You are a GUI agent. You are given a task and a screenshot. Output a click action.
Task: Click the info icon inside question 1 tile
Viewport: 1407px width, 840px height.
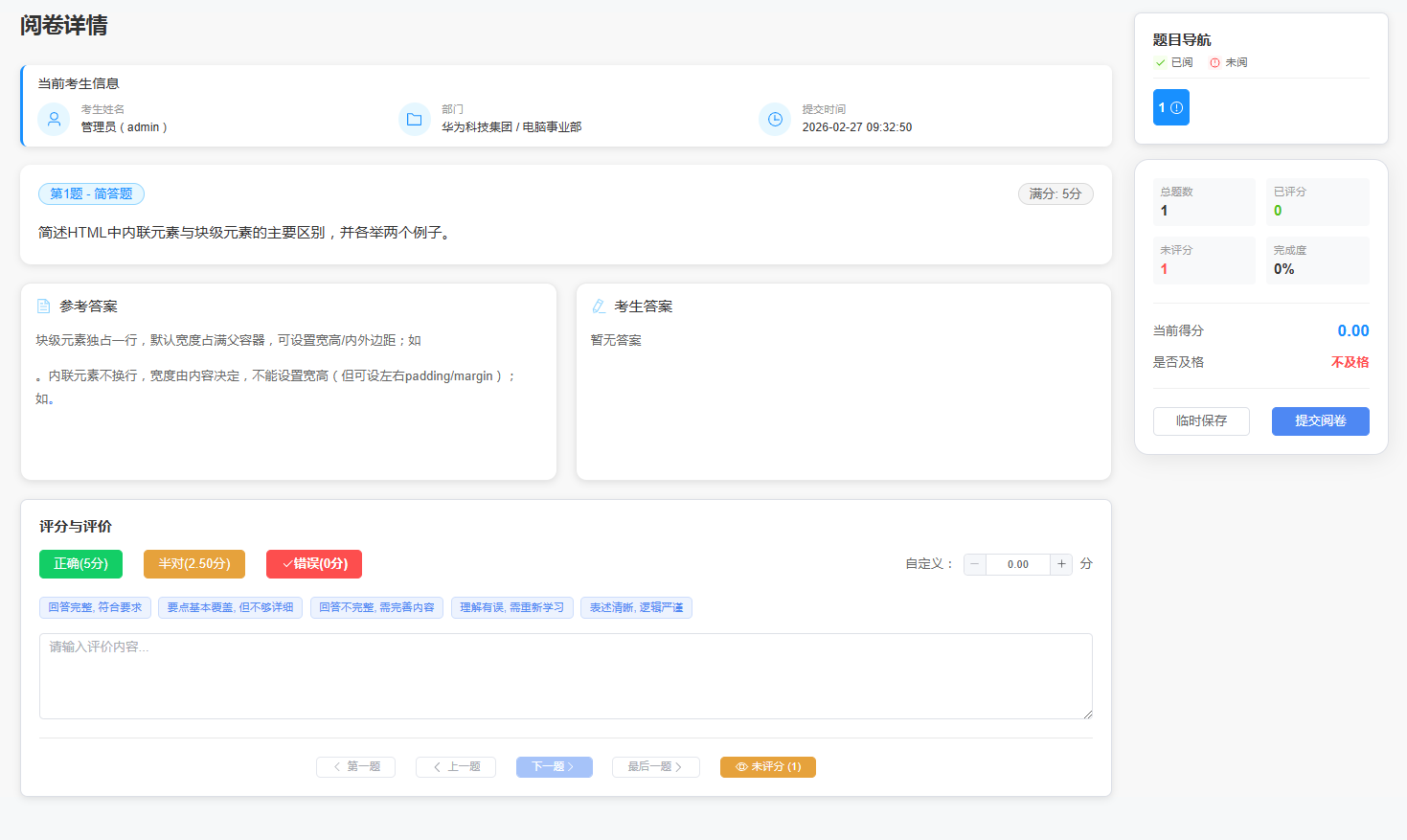[x=1178, y=108]
